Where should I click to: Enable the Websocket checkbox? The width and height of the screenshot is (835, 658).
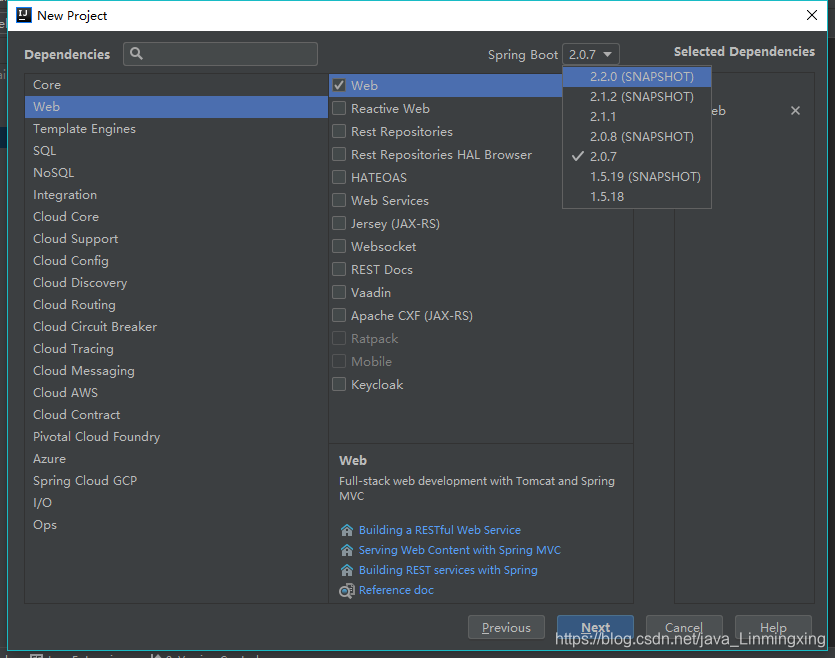pyautogui.click(x=339, y=246)
